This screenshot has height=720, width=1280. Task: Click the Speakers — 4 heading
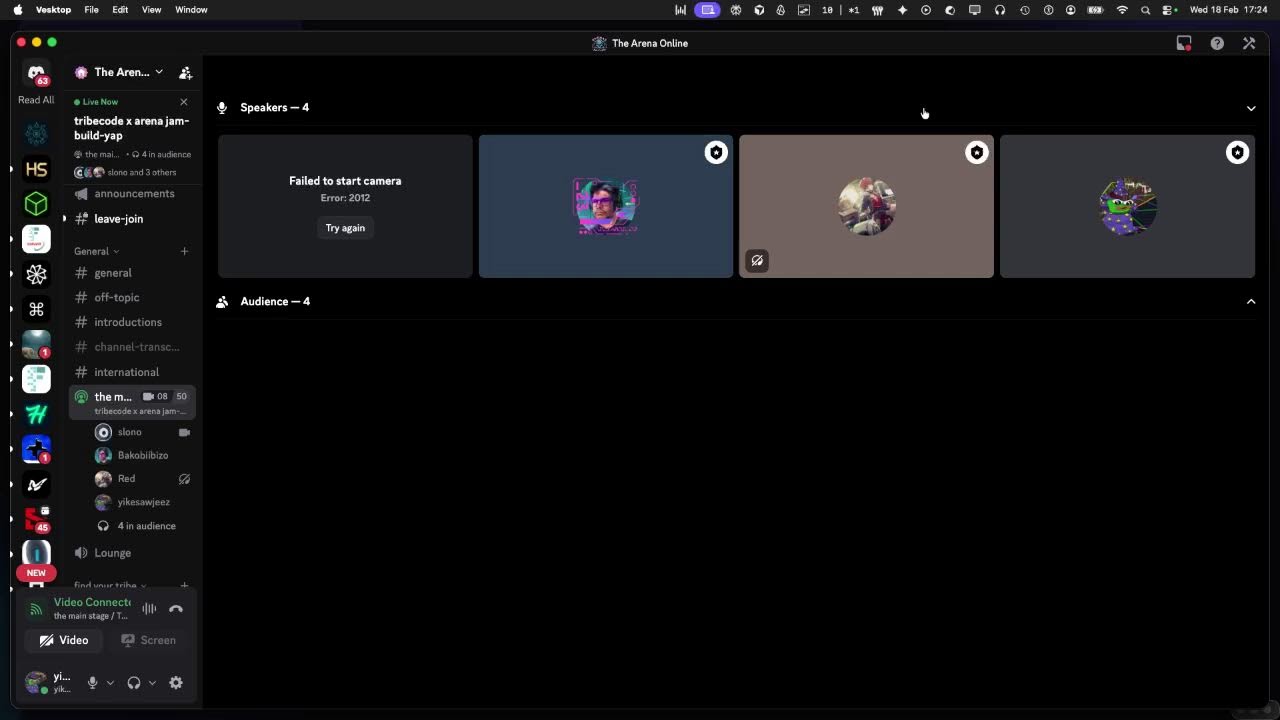(x=274, y=107)
